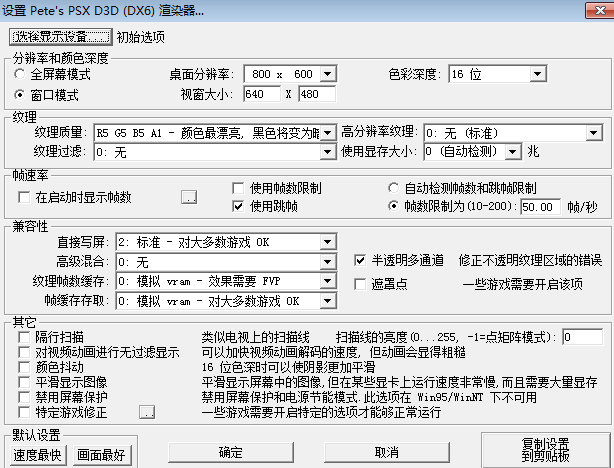Screen dimensions: 614x468
Task: Open the 帧缓存存取 dropdown
Action: click(226, 301)
